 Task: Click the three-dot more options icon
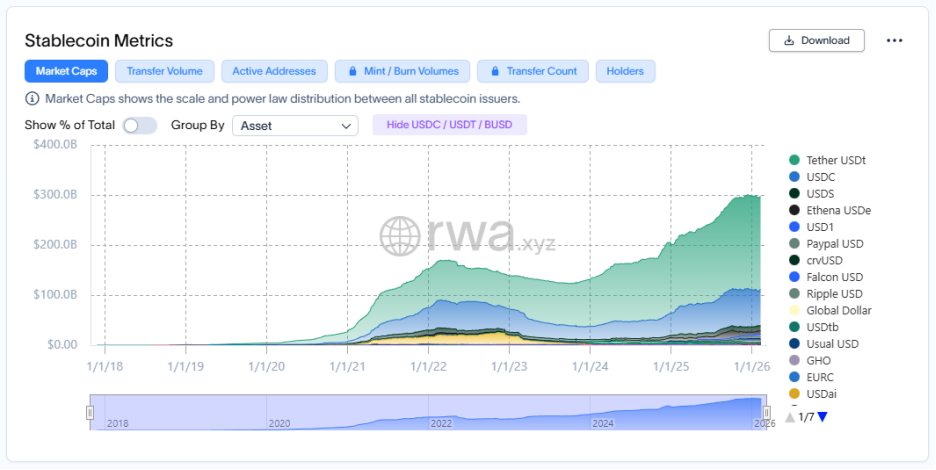(x=894, y=41)
